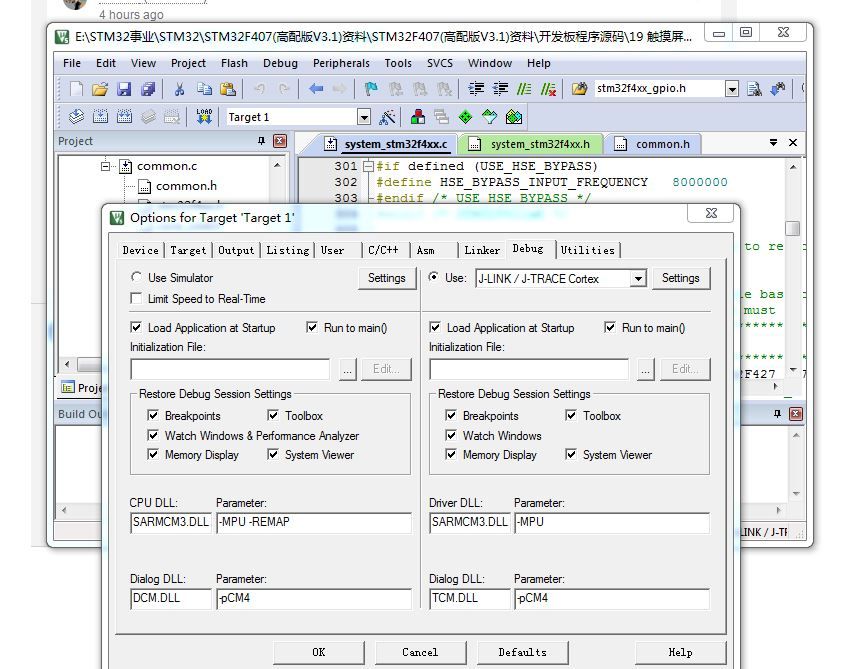Open Peripherals menu
The image size is (862, 669).
click(x=341, y=63)
